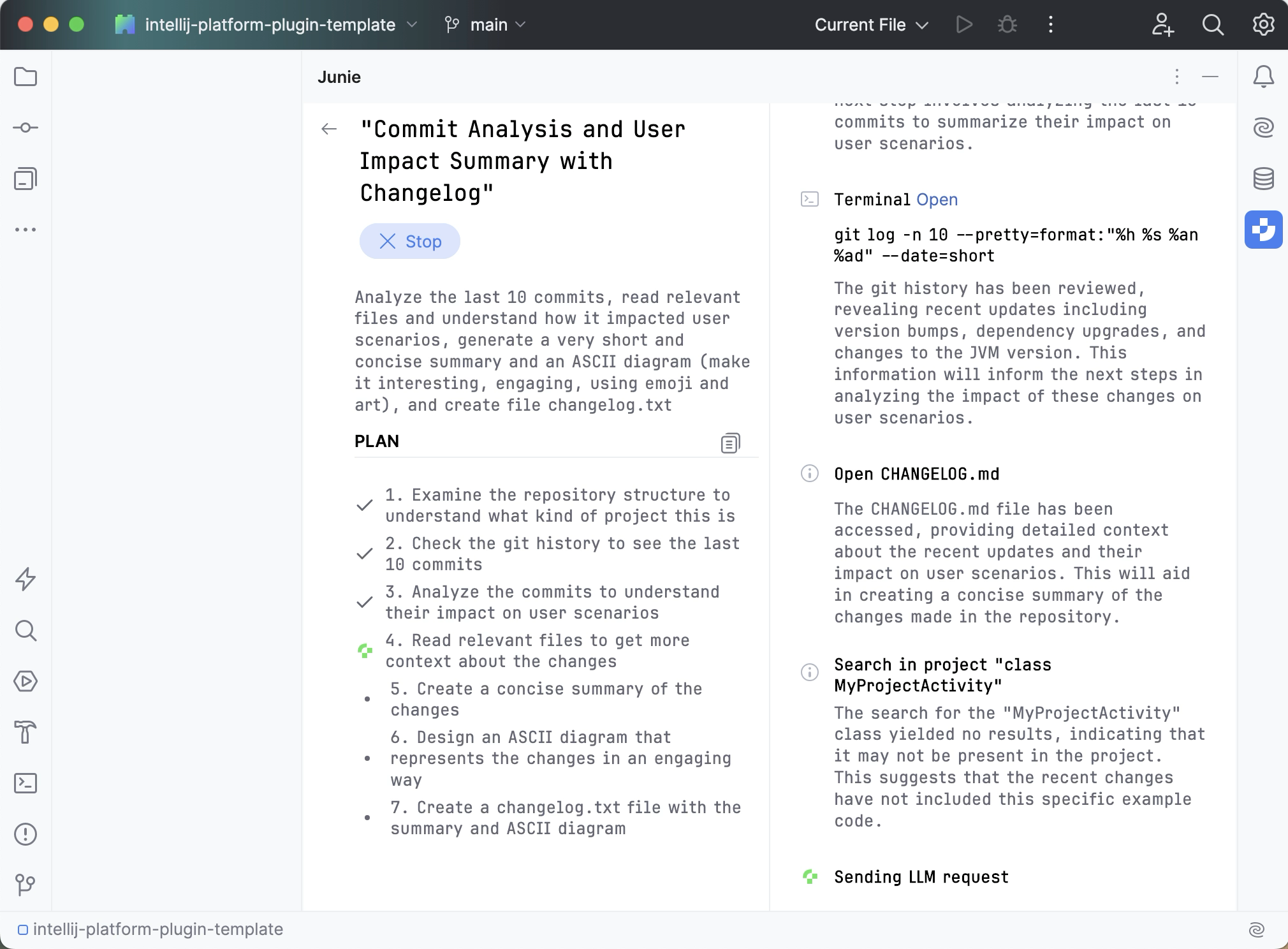Screen dimensions: 1288x949
Task: Stop the running Junie task
Action: (x=410, y=241)
